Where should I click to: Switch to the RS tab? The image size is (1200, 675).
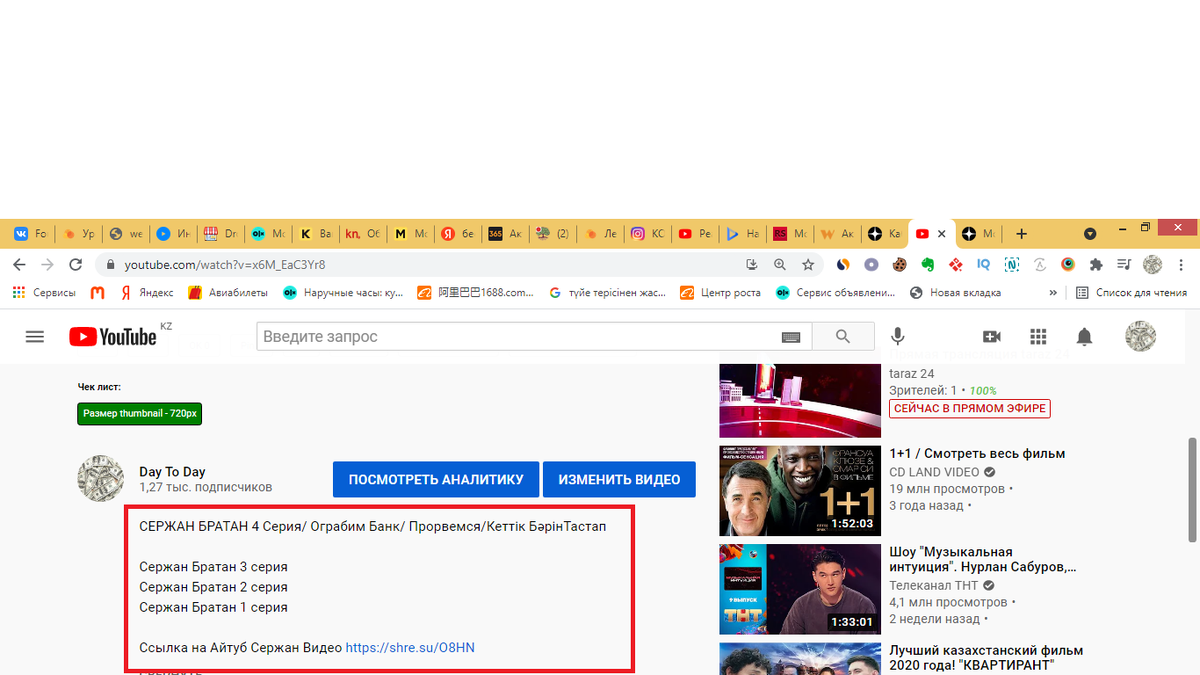pyautogui.click(x=791, y=233)
